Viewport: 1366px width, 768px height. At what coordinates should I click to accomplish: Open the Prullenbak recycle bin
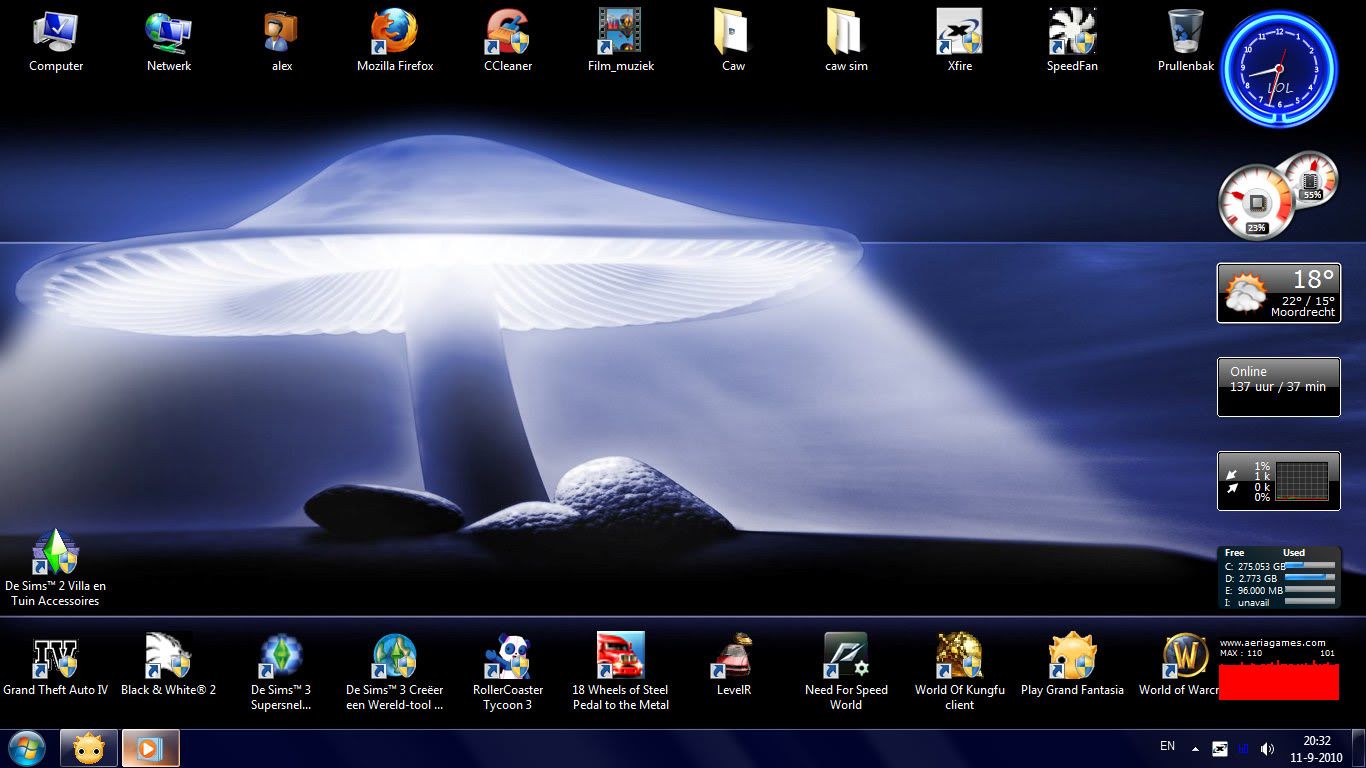pos(1185,41)
